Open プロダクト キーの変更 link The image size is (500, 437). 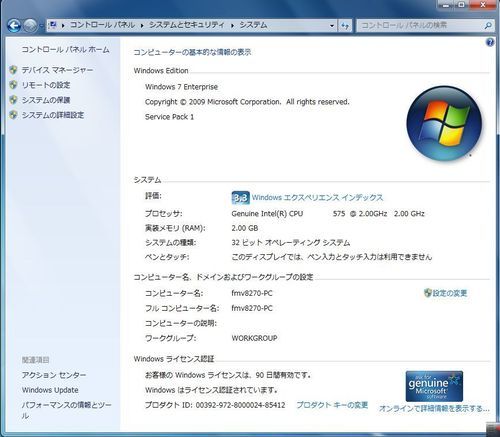pyautogui.click(x=332, y=405)
